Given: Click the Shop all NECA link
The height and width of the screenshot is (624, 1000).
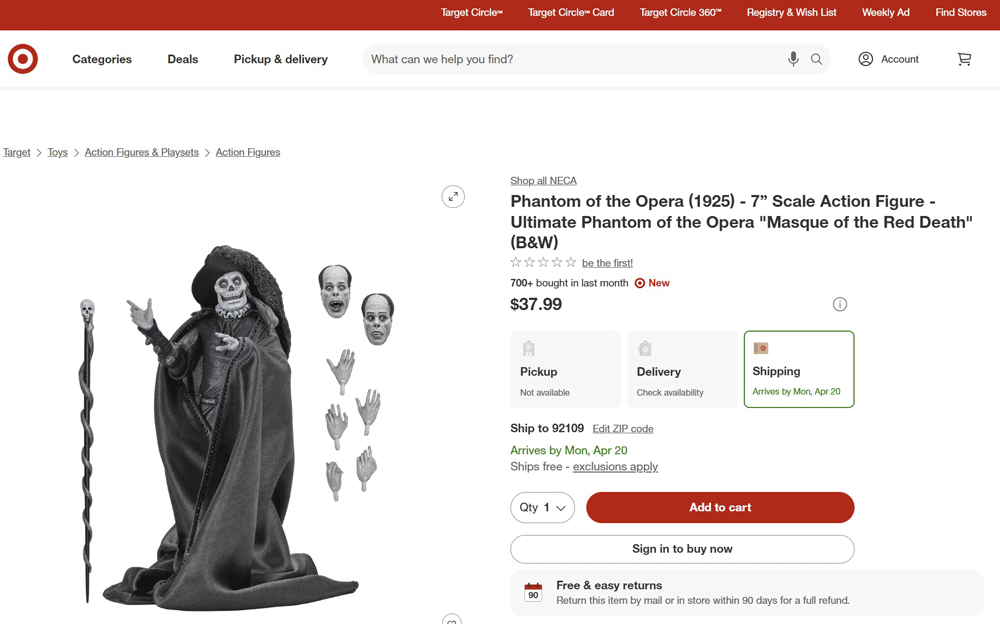Looking at the screenshot, I should coord(543,180).
